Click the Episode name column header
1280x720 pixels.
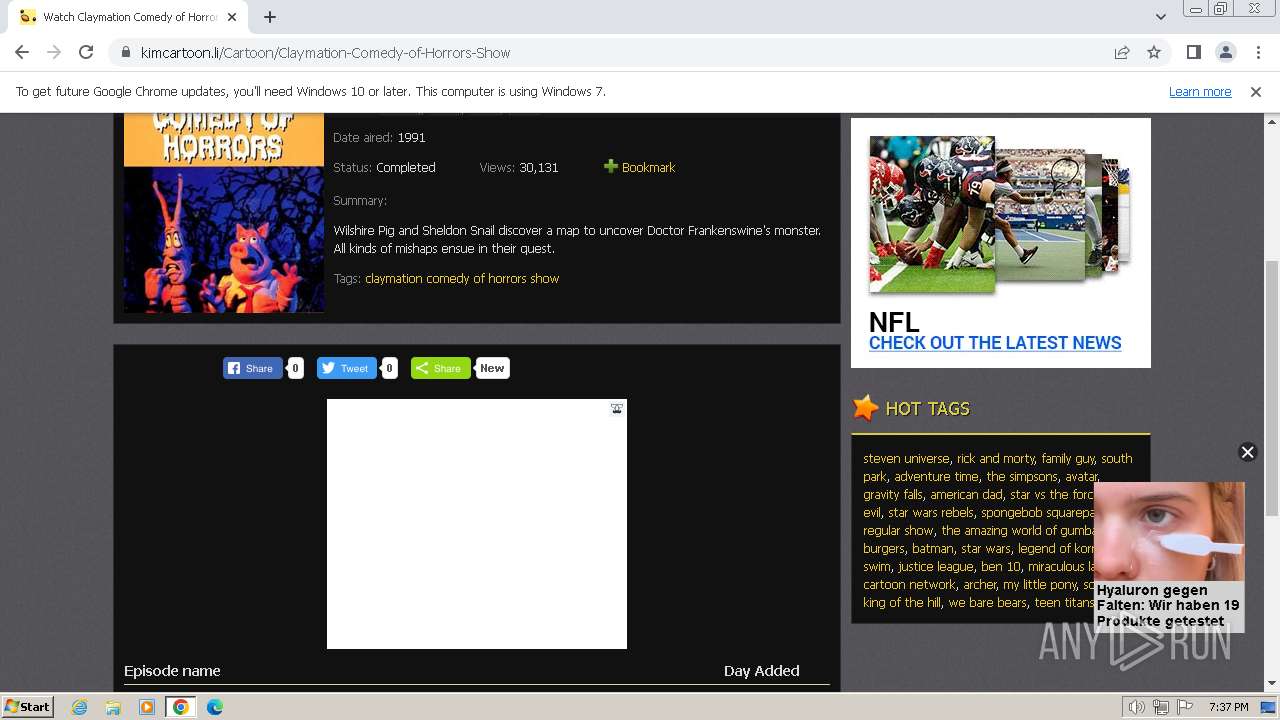(172, 670)
